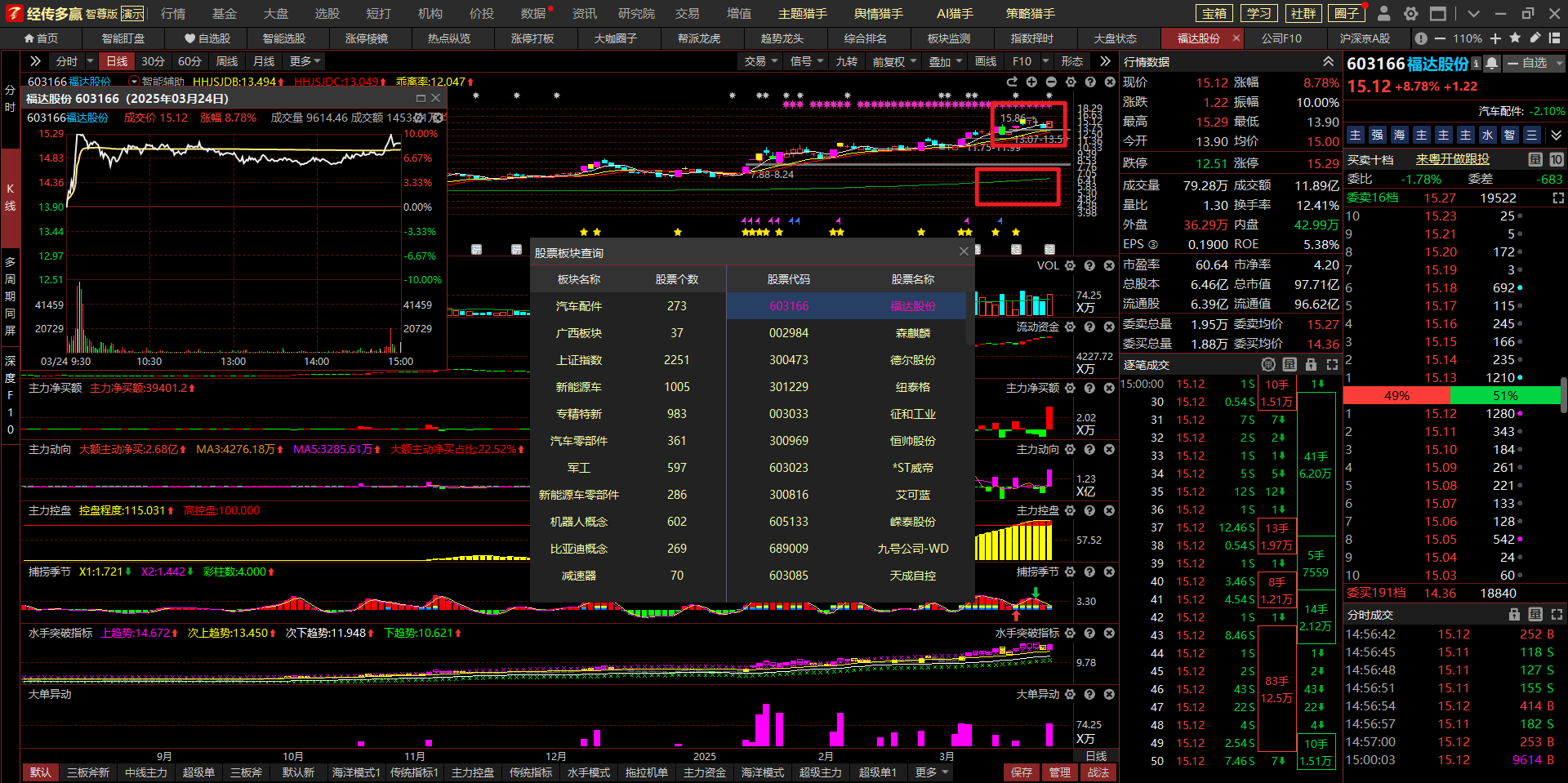Zoom out using the minus next to 110%

point(1439,38)
